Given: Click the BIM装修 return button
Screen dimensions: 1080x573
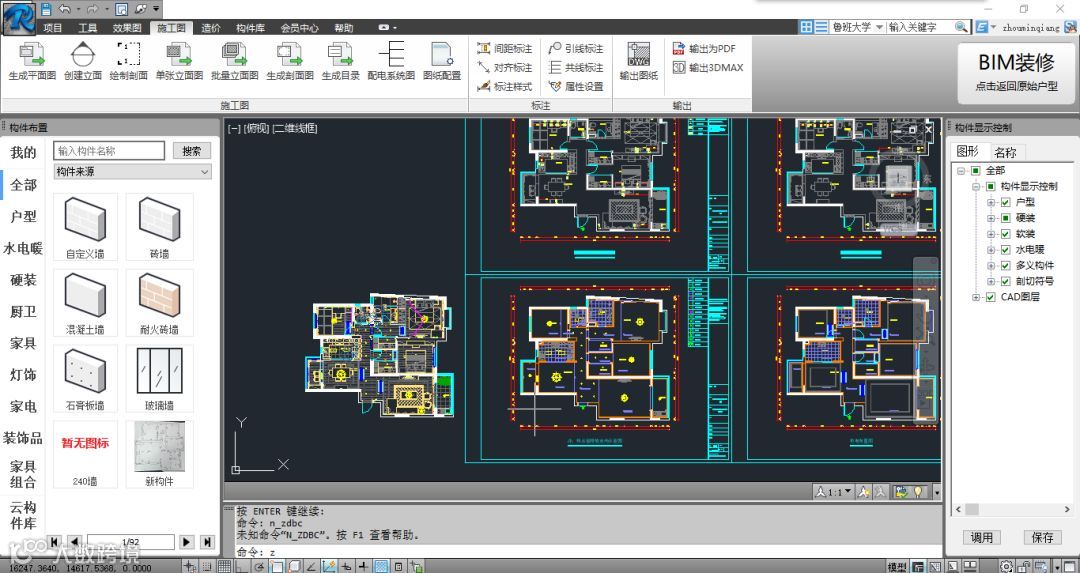Looking at the screenshot, I should coord(1016,72).
